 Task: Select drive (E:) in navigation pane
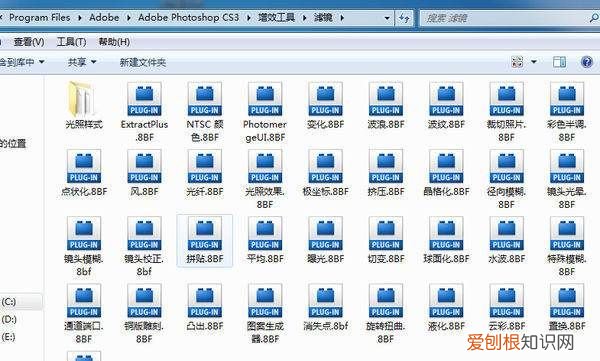pos(8,337)
